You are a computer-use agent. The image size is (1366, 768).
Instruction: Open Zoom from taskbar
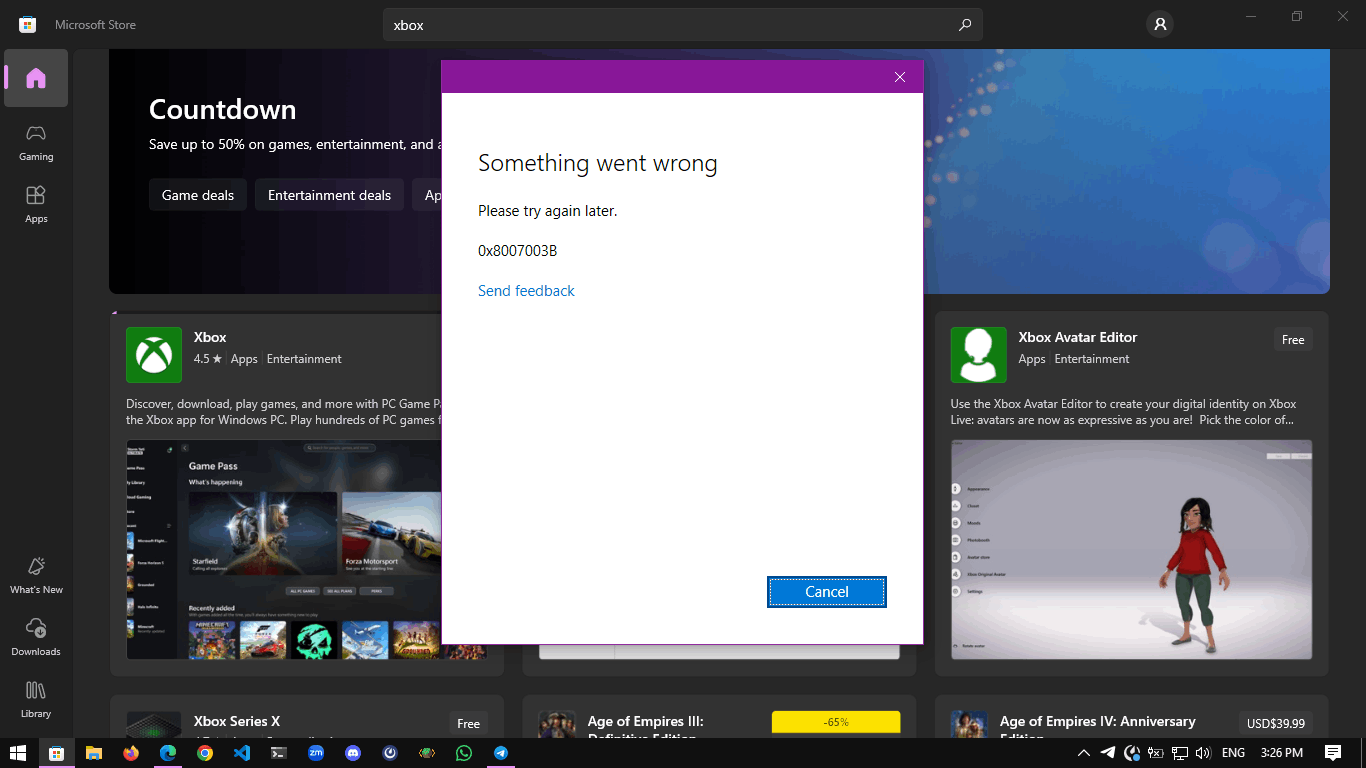(x=316, y=753)
